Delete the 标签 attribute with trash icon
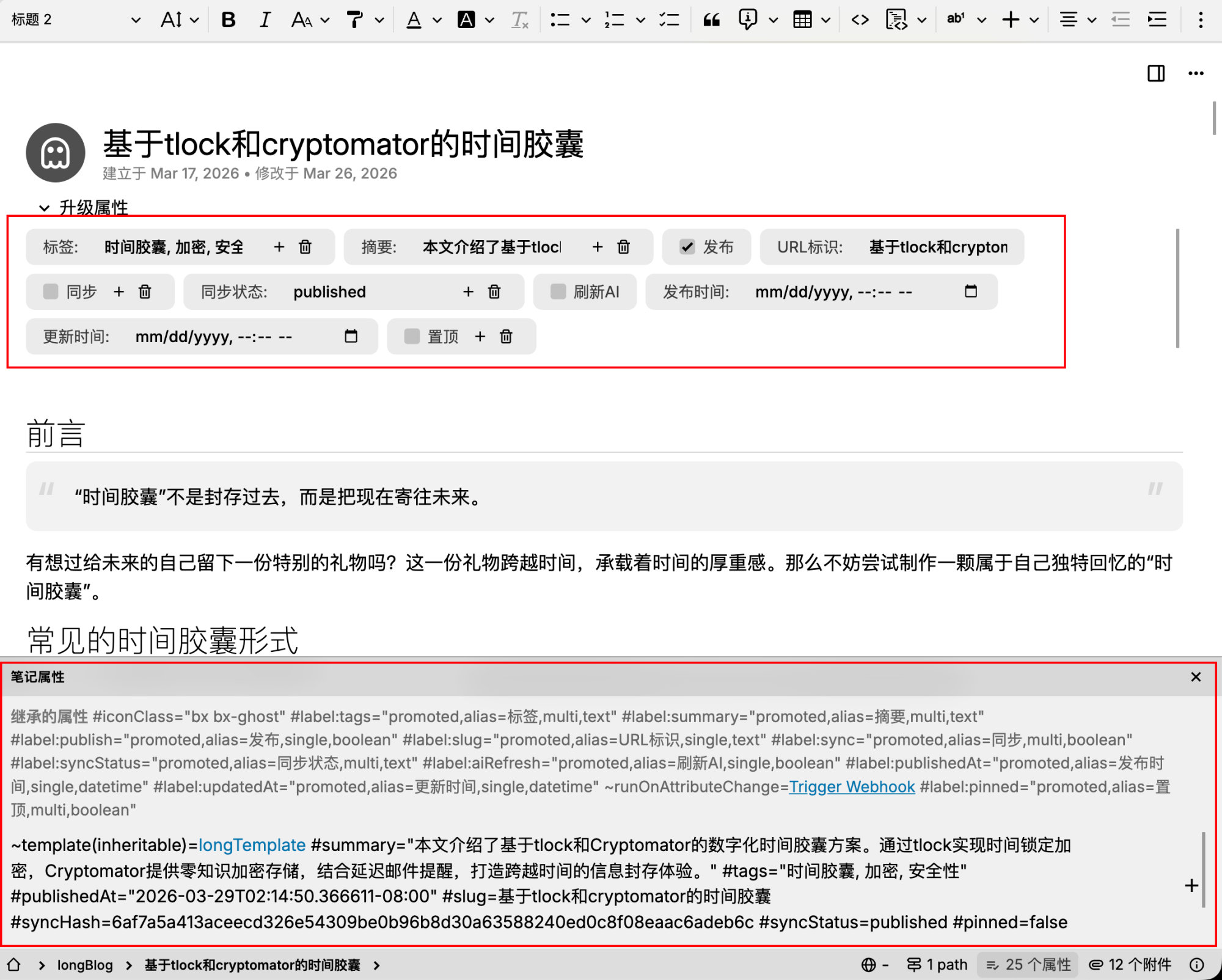 [305, 247]
